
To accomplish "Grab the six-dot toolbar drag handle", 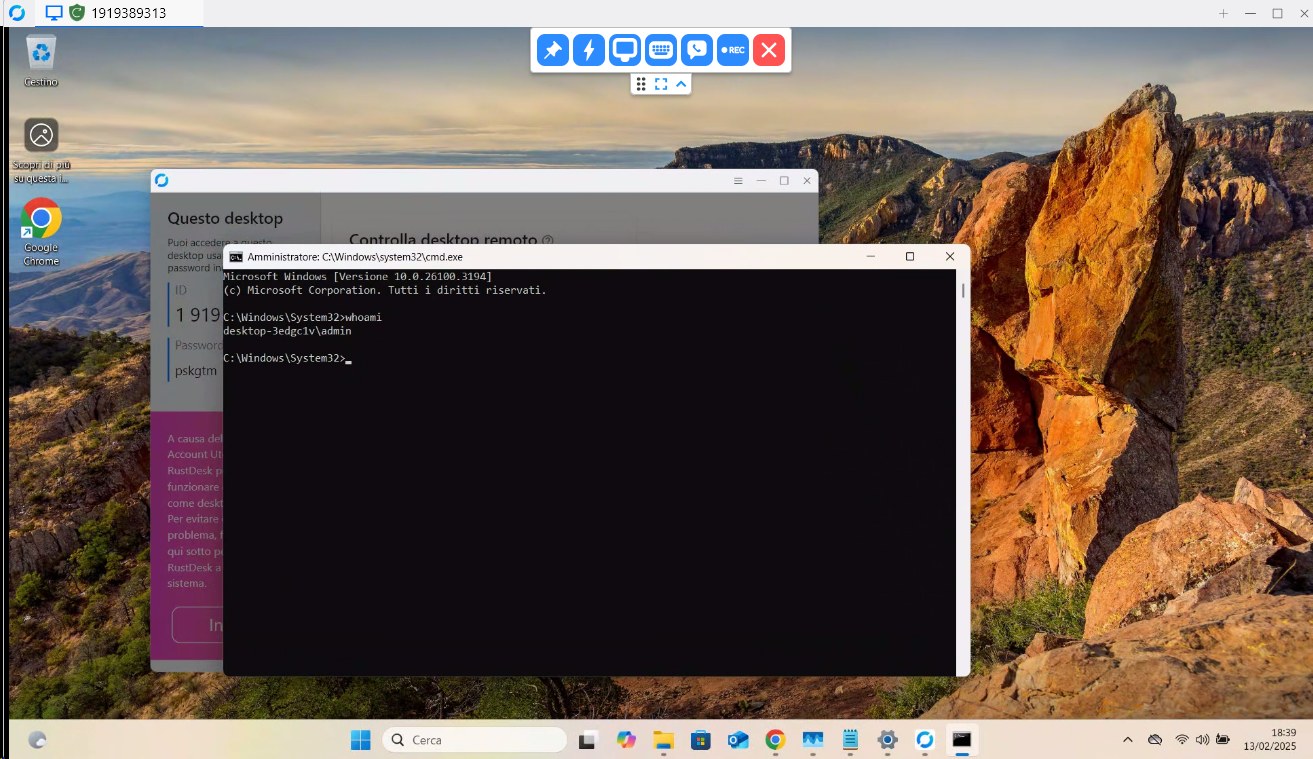I will point(641,84).
